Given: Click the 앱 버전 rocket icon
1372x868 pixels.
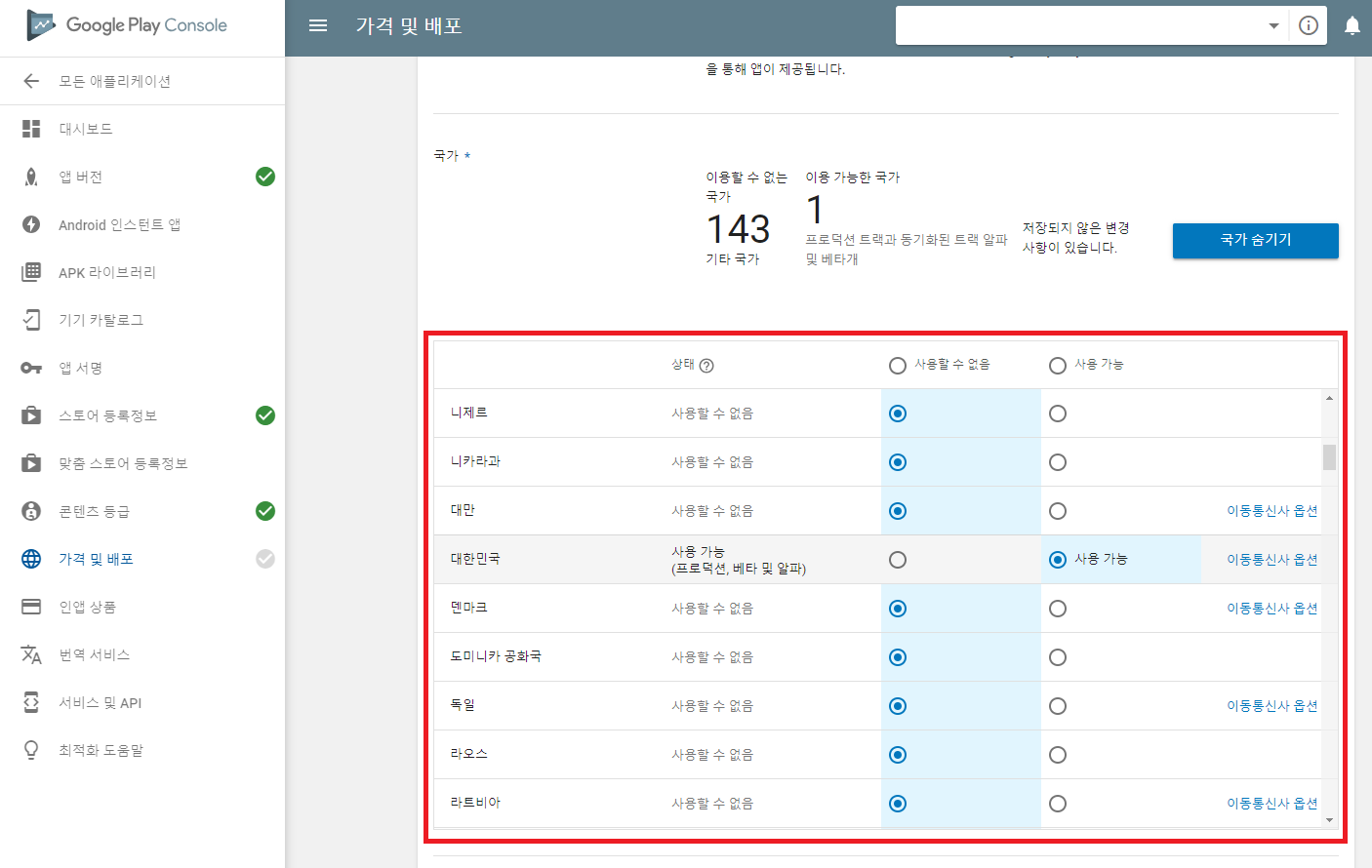Looking at the screenshot, I should (31, 177).
